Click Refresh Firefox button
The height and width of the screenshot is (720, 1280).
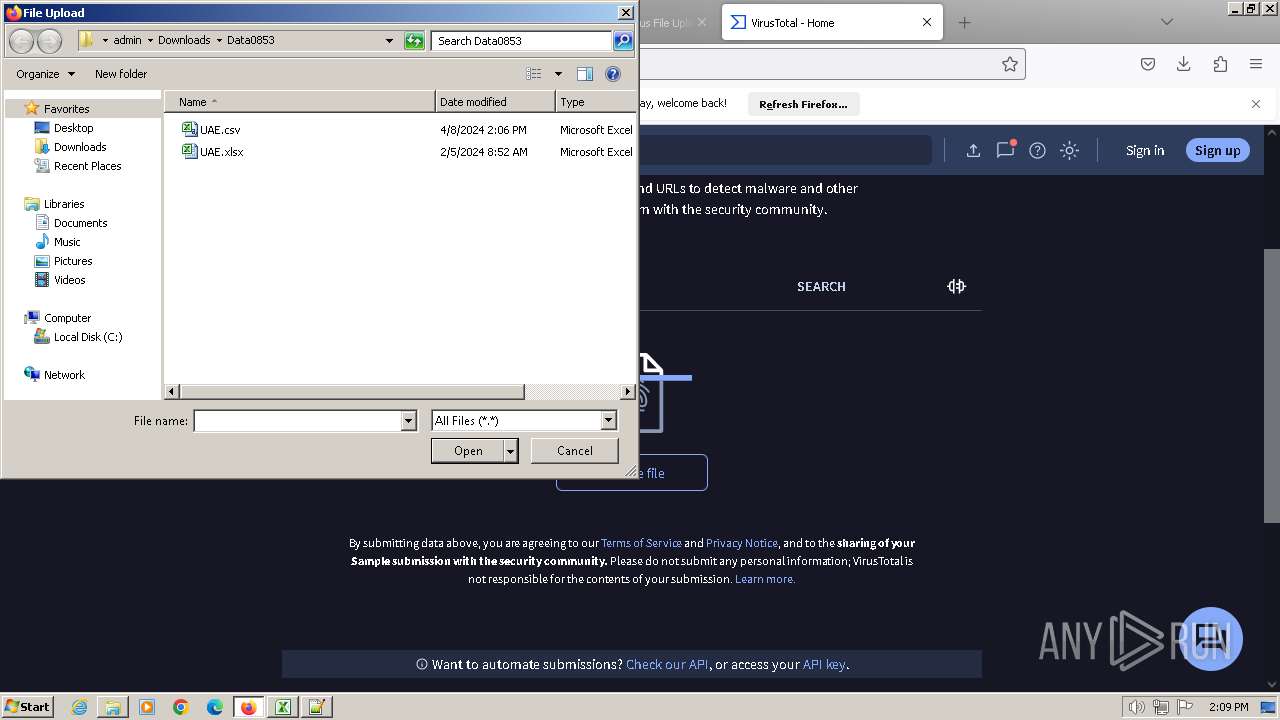coord(803,104)
